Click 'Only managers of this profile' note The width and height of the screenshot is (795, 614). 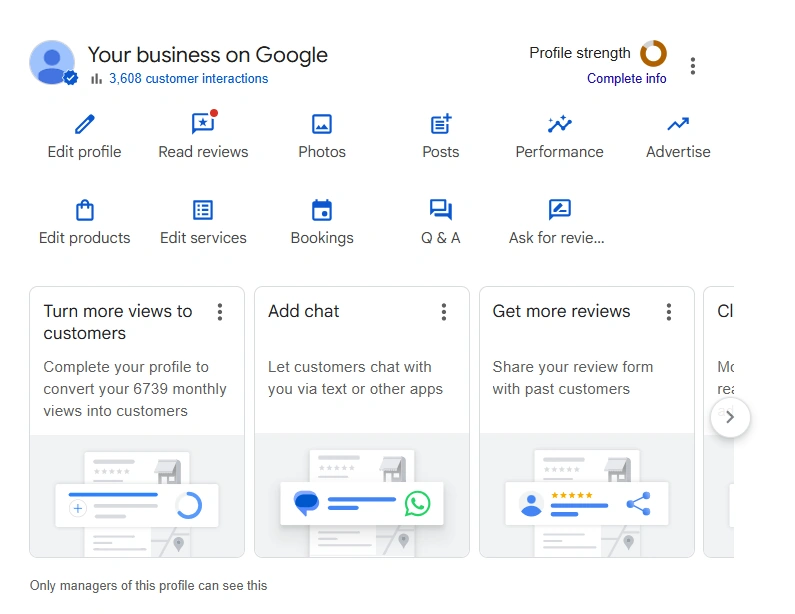click(149, 586)
